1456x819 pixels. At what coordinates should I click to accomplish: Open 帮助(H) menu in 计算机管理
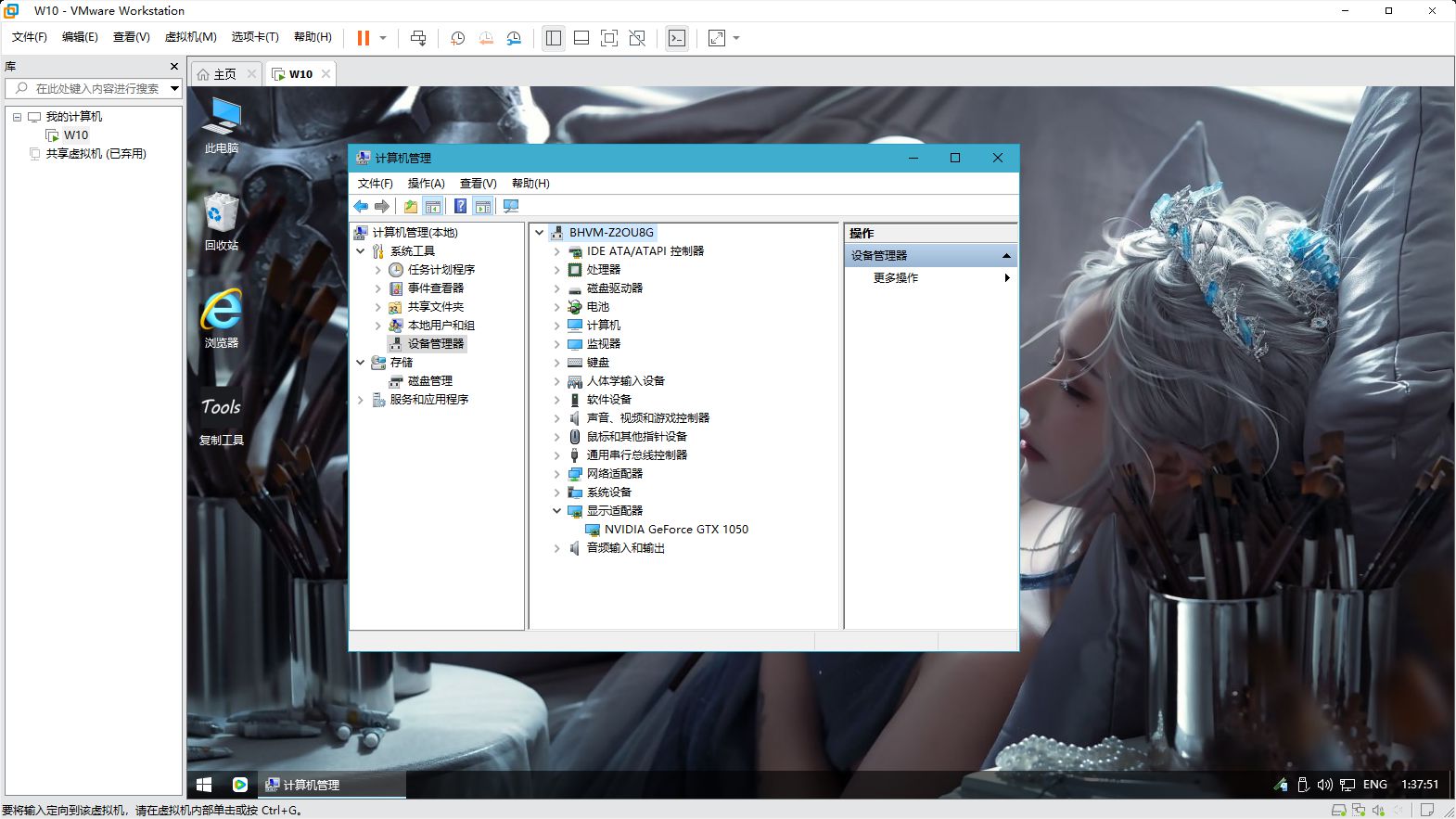tap(530, 184)
